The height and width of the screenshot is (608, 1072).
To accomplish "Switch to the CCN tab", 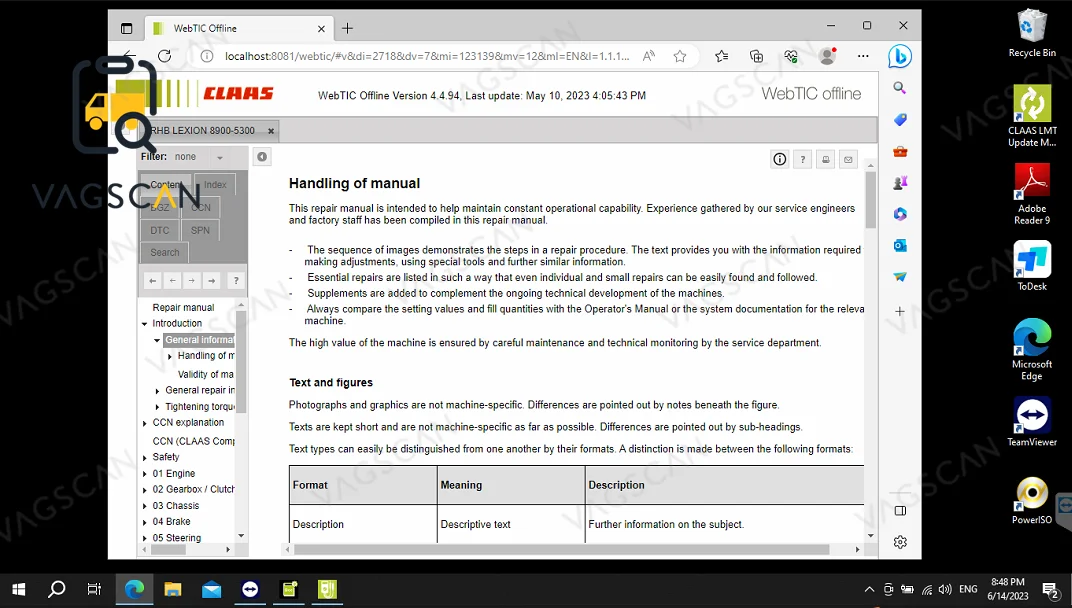I will pyautogui.click(x=201, y=207).
